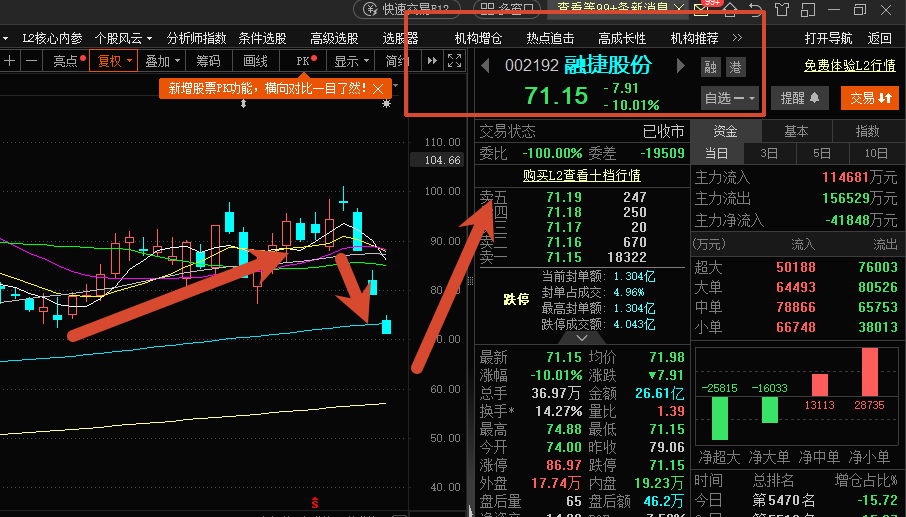Select the 3日 period tab

click(769, 154)
